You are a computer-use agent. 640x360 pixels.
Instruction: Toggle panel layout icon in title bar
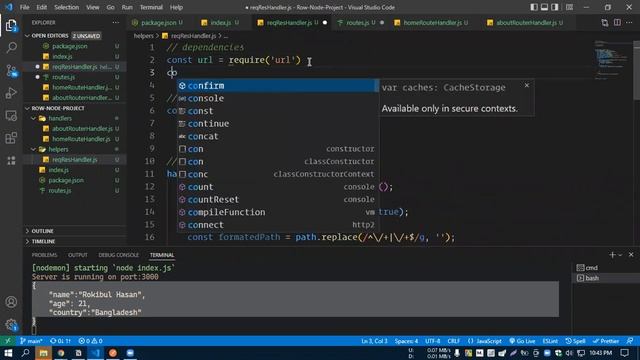tap(544, 7)
